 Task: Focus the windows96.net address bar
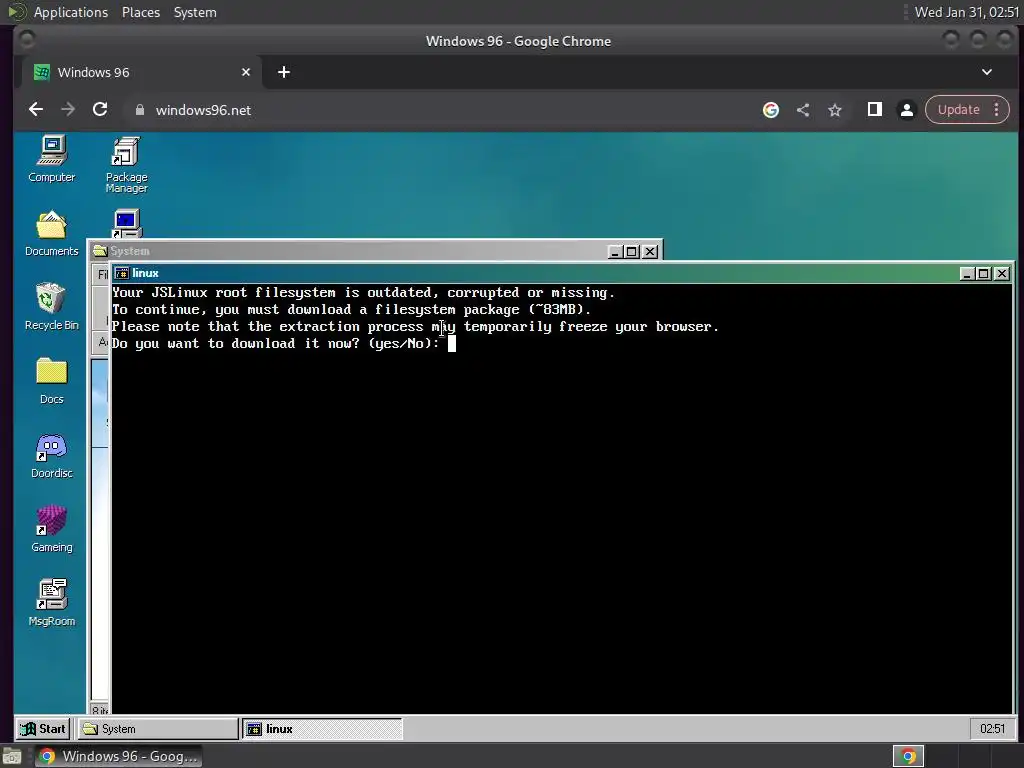point(438,110)
